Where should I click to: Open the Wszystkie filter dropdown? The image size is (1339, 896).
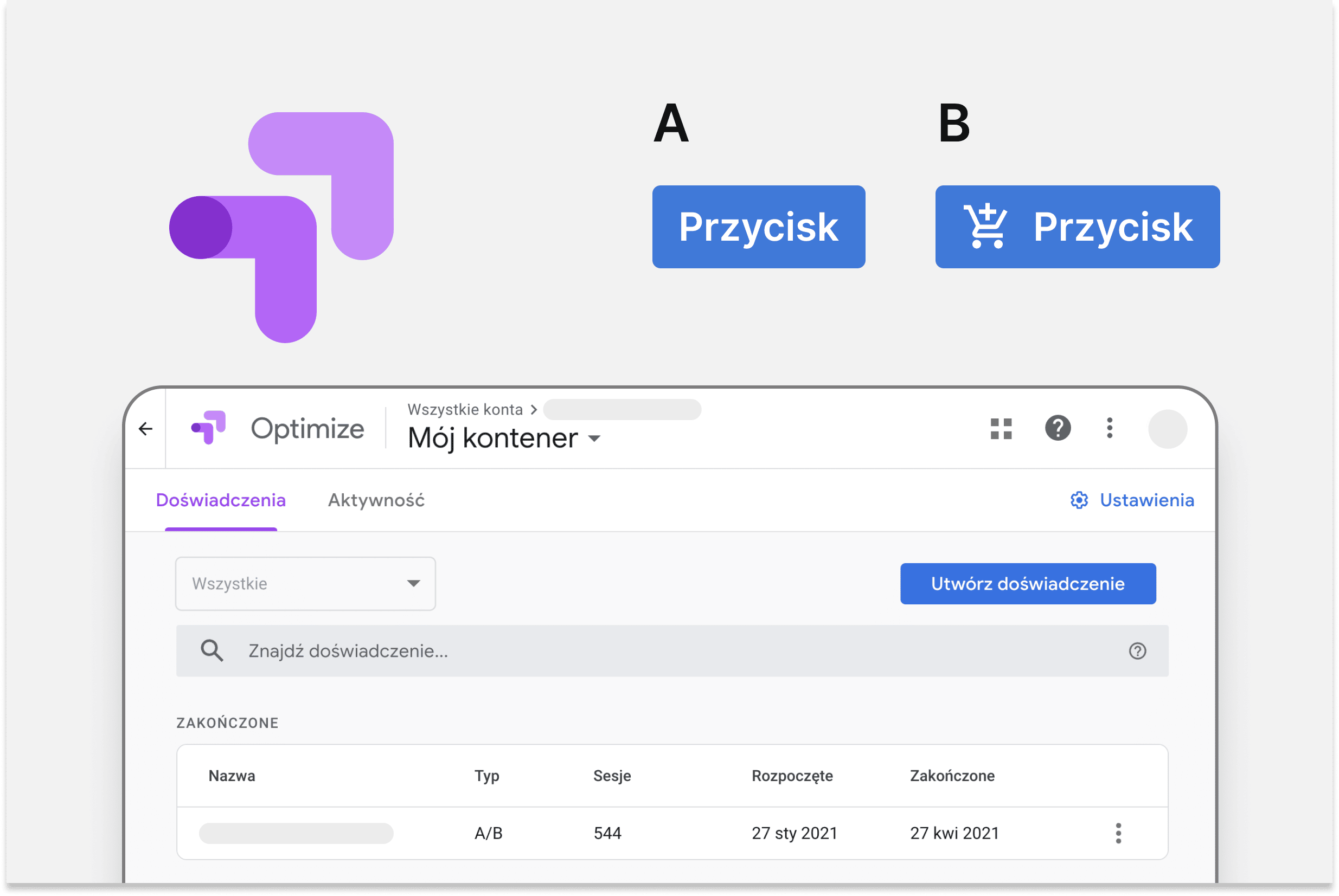tap(305, 584)
